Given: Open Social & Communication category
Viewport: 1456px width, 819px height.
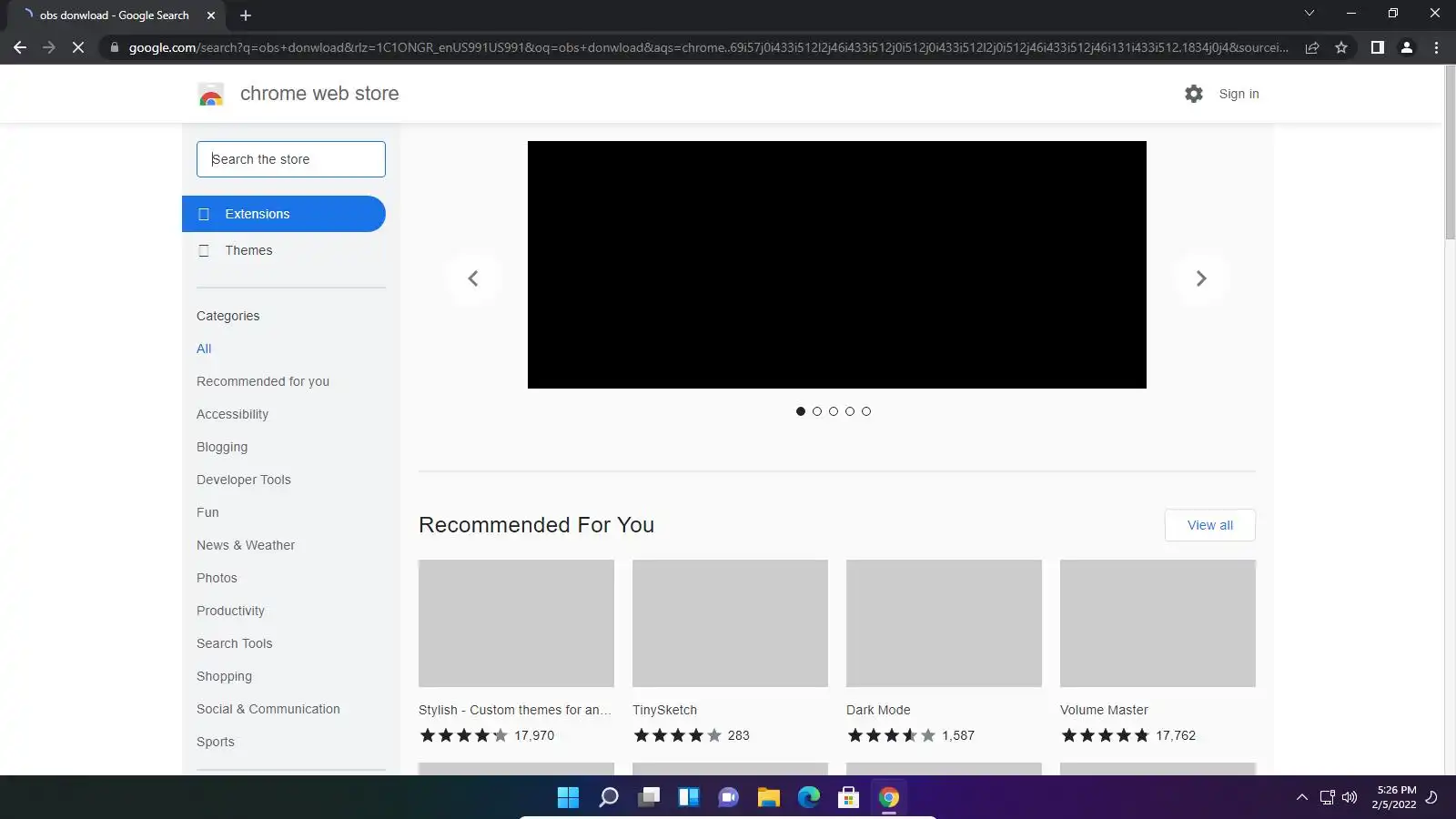Looking at the screenshot, I should click(268, 709).
